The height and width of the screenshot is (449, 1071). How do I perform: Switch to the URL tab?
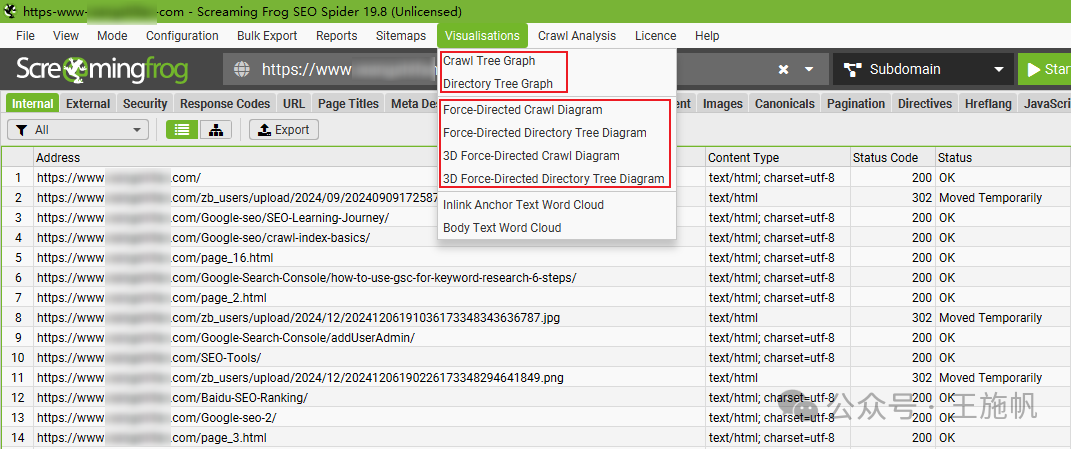pos(294,103)
